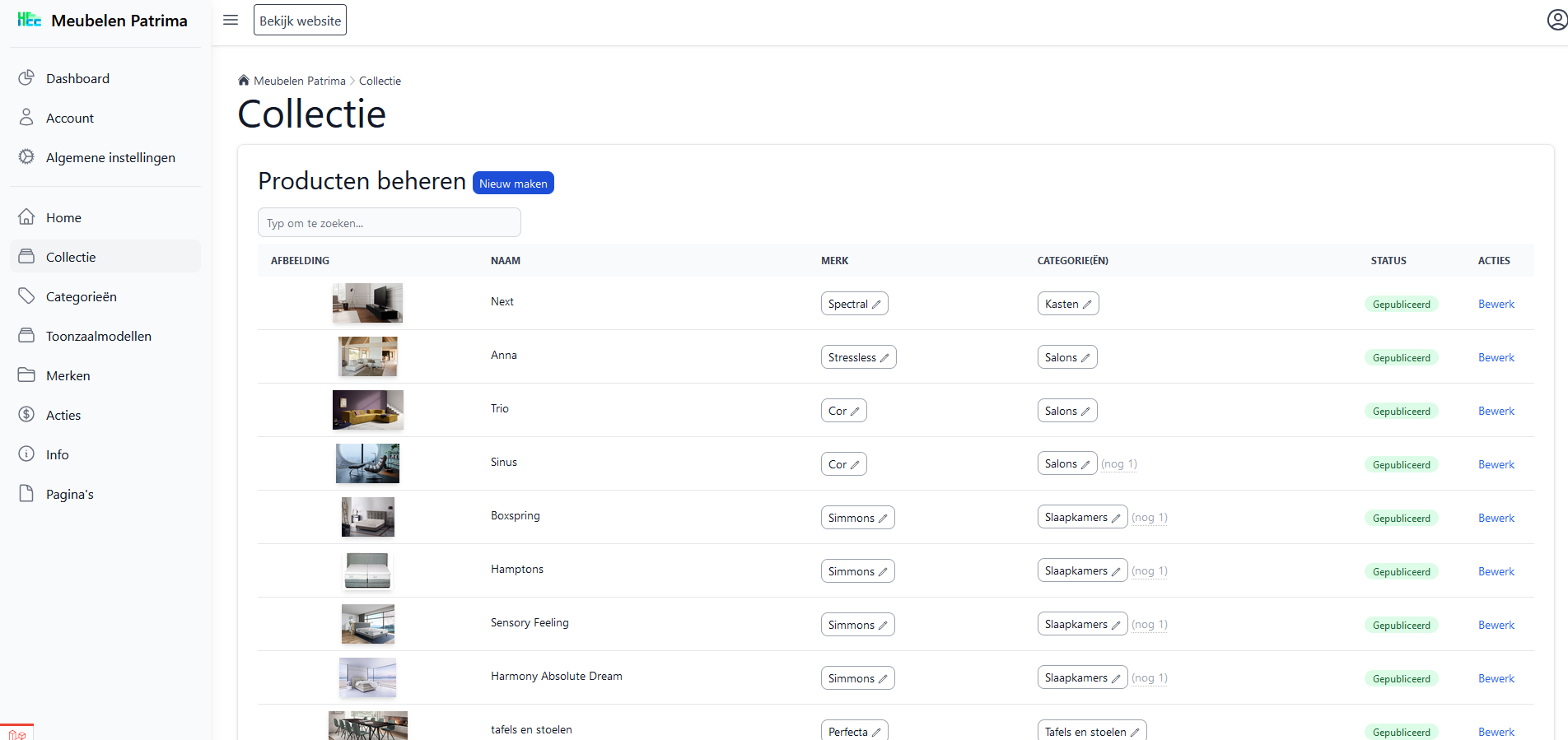
Task: Open Pagina's in the sidebar
Action: 69,494
